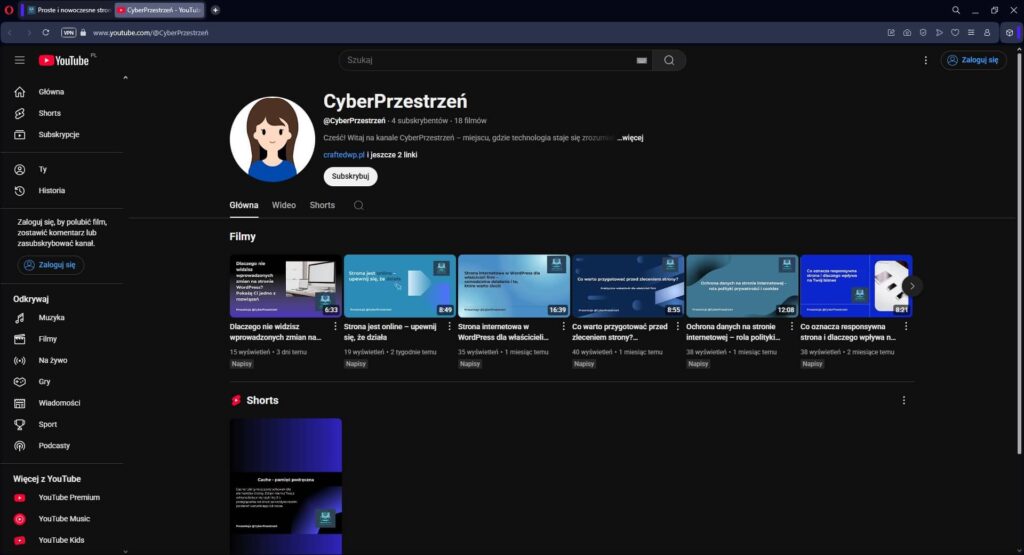Screen dimensions: 1024x555
Task: Search within the channel using magnifier tab icon
Action: [359, 205]
